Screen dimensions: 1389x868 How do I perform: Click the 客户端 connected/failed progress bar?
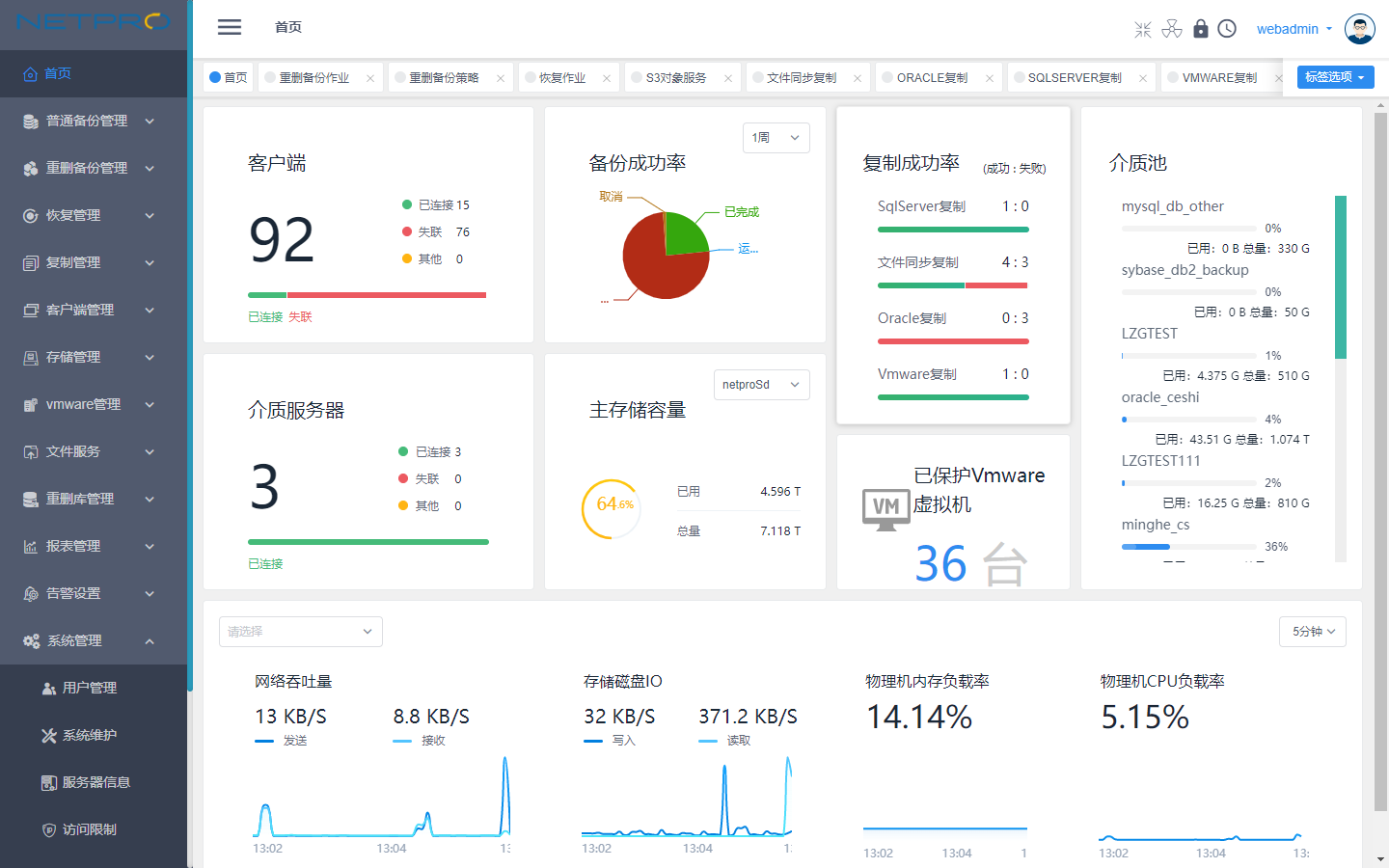coord(368,295)
